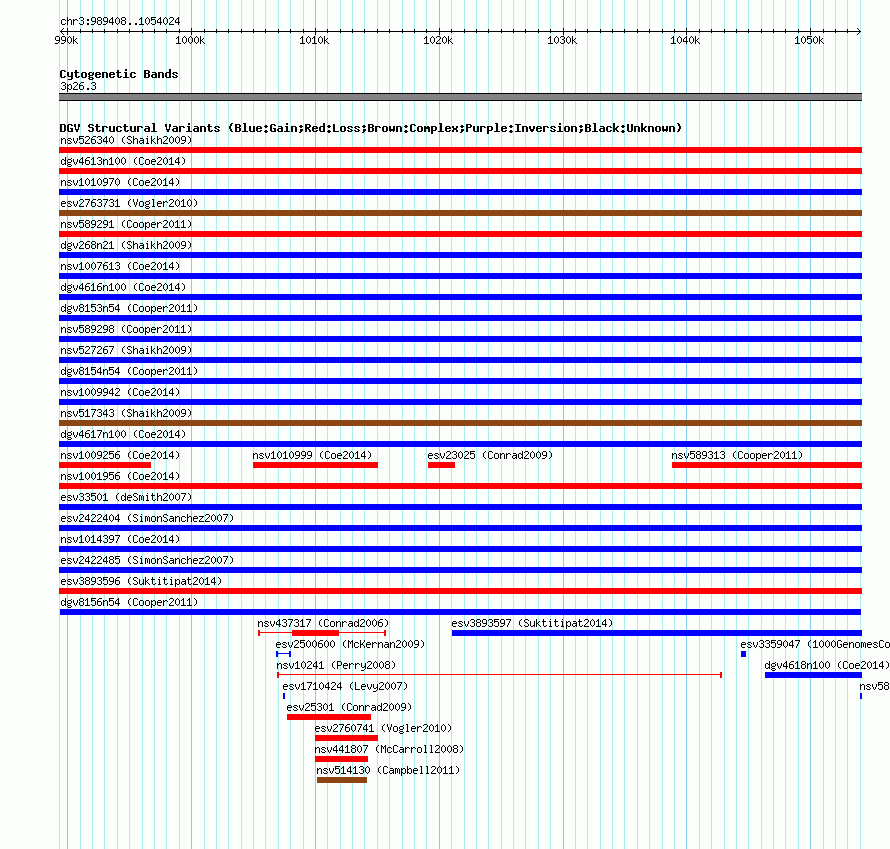Click the 1020k ruler position marker

[x=438, y=40]
